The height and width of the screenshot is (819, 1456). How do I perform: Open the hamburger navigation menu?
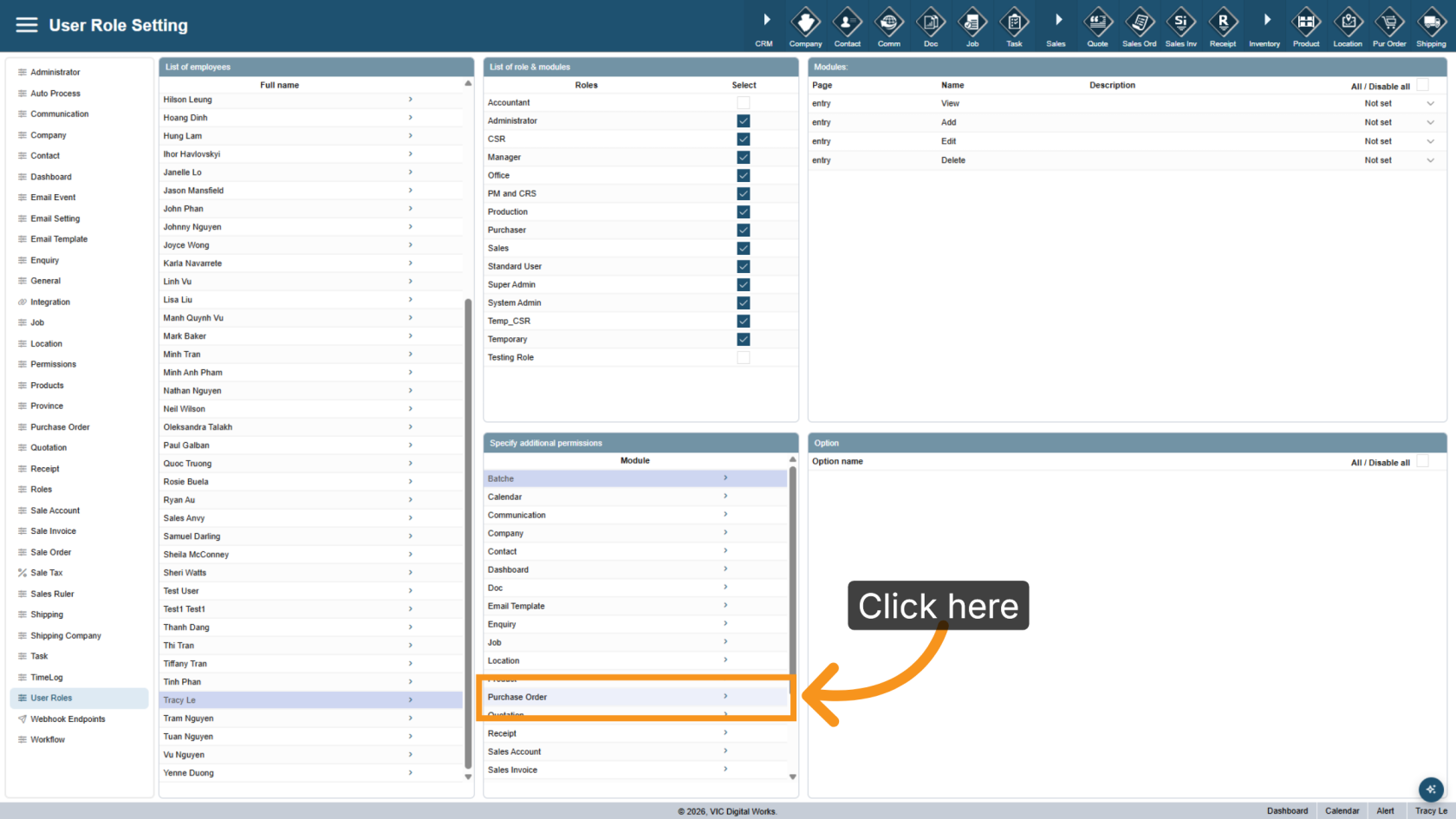(27, 25)
